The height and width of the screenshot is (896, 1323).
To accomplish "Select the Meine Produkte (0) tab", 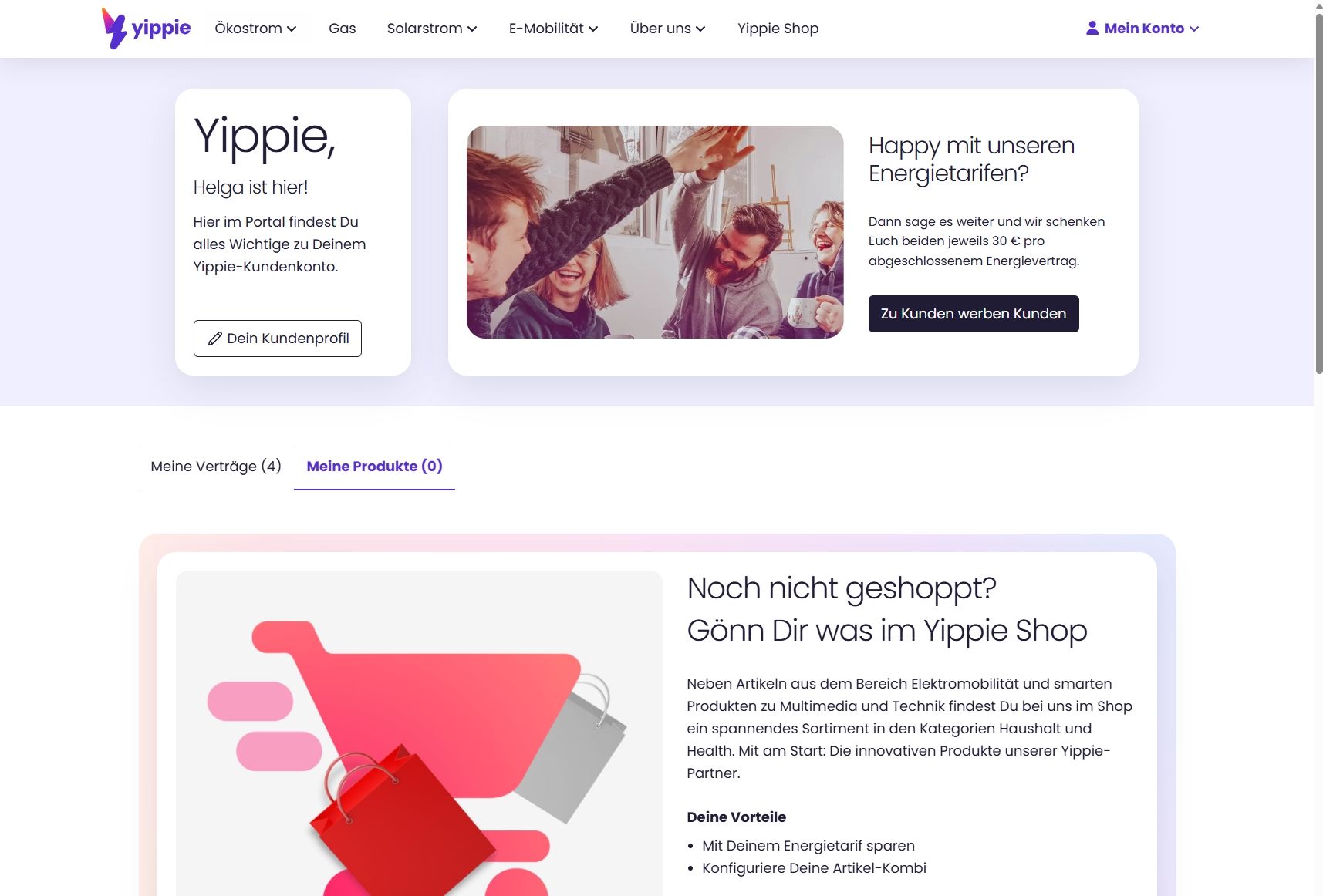I will (374, 467).
